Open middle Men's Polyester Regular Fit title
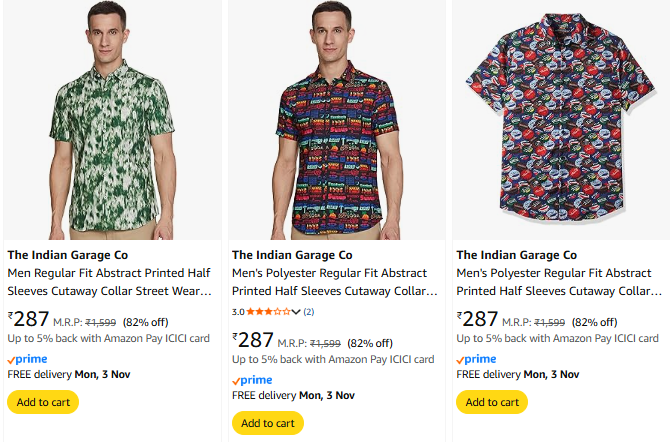The width and height of the screenshot is (670, 442). [x=335, y=282]
